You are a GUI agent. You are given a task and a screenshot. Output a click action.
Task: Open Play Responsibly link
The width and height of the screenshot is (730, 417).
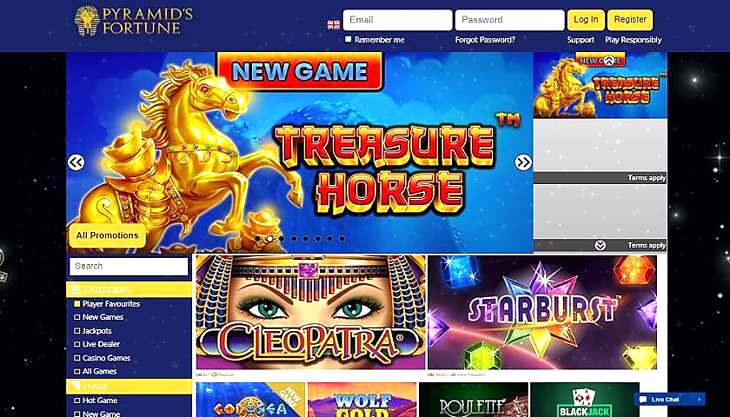(x=633, y=40)
